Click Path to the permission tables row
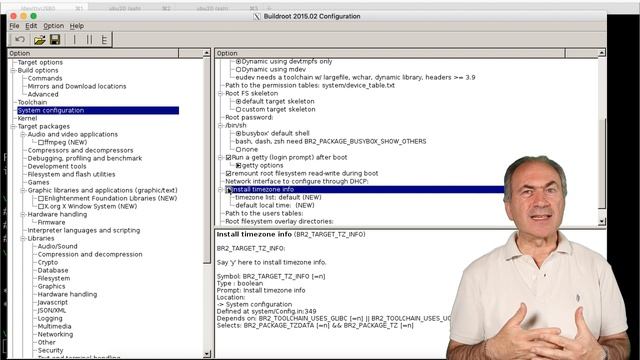640x360 pixels. 310,86
